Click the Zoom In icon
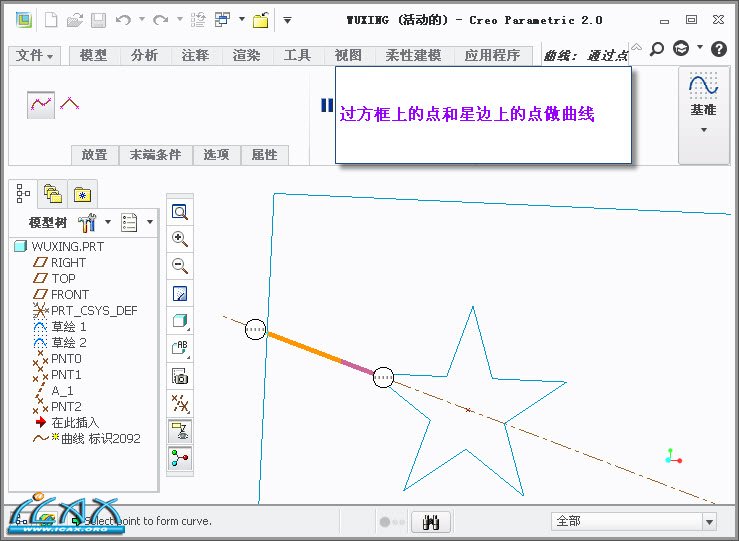The width and height of the screenshot is (739, 541). click(180, 239)
